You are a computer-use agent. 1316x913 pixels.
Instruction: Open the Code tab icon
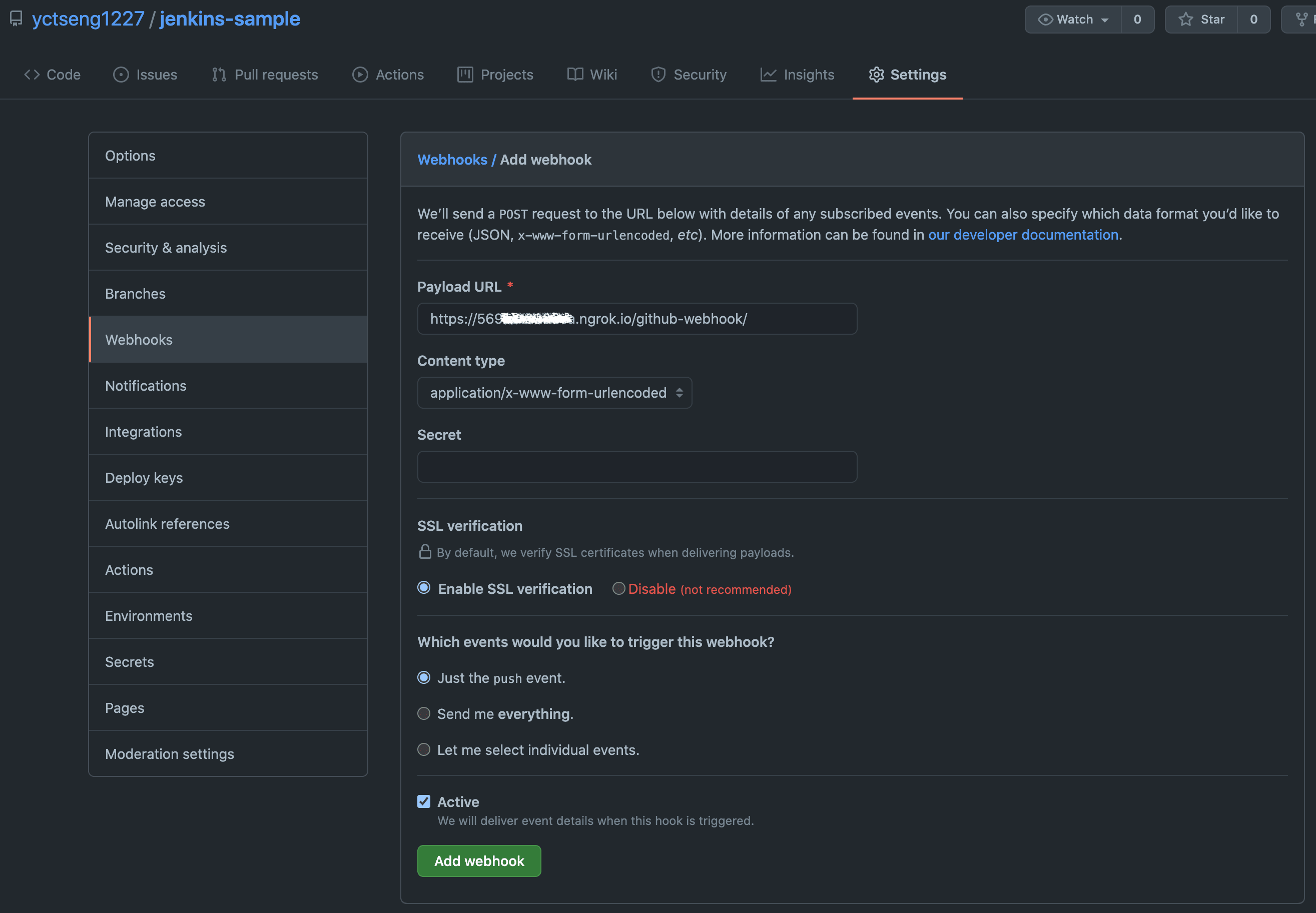[32, 75]
